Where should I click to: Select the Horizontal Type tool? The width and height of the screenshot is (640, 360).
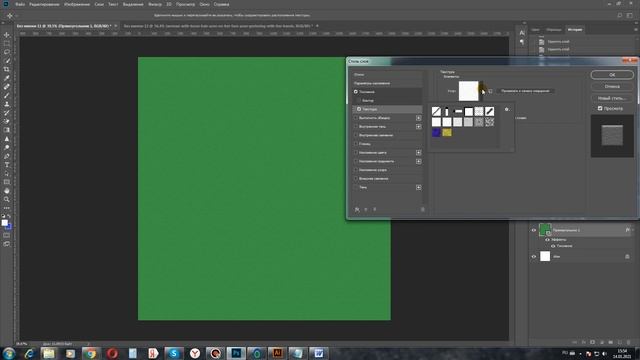tap(7, 165)
